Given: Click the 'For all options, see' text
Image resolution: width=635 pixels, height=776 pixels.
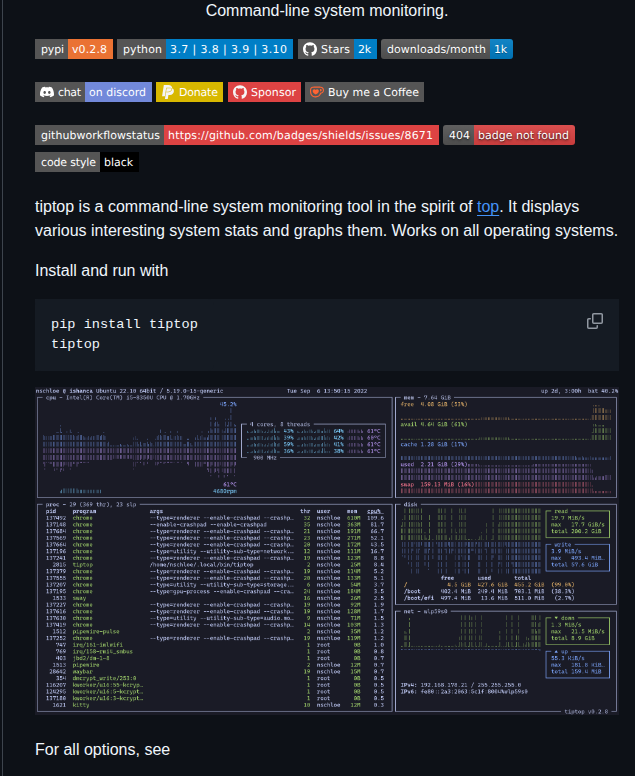Looking at the screenshot, I should pos(102,749).
